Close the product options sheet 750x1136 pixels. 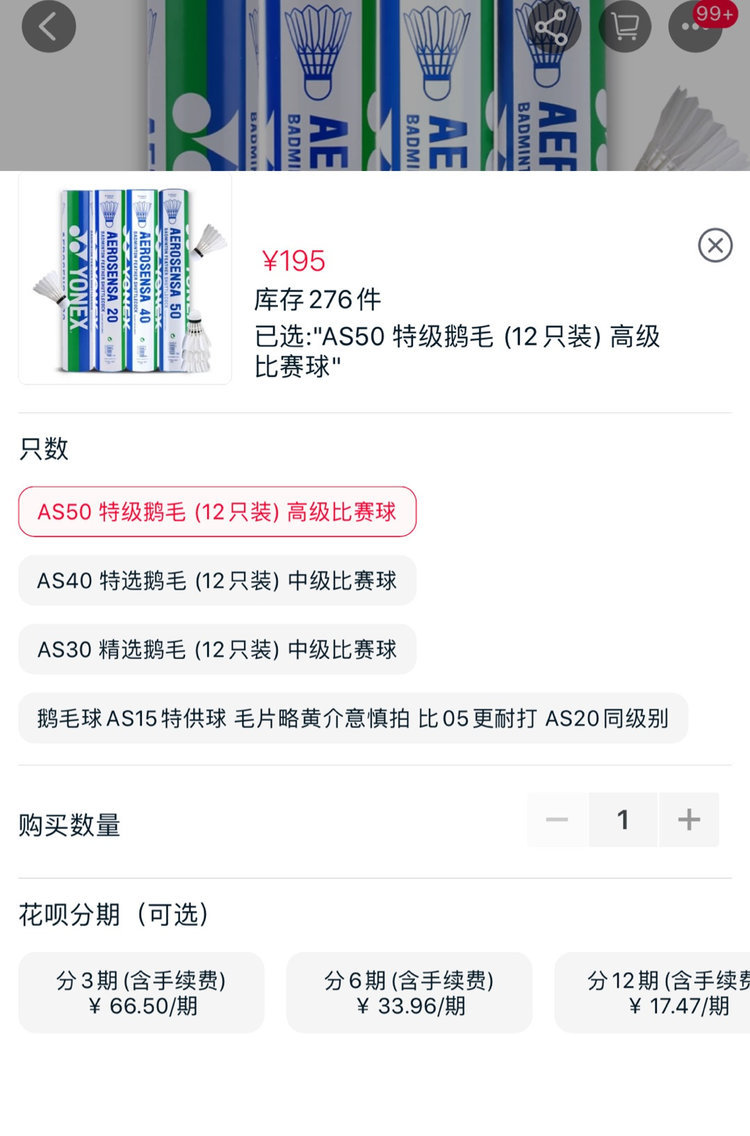pos(715,245)
